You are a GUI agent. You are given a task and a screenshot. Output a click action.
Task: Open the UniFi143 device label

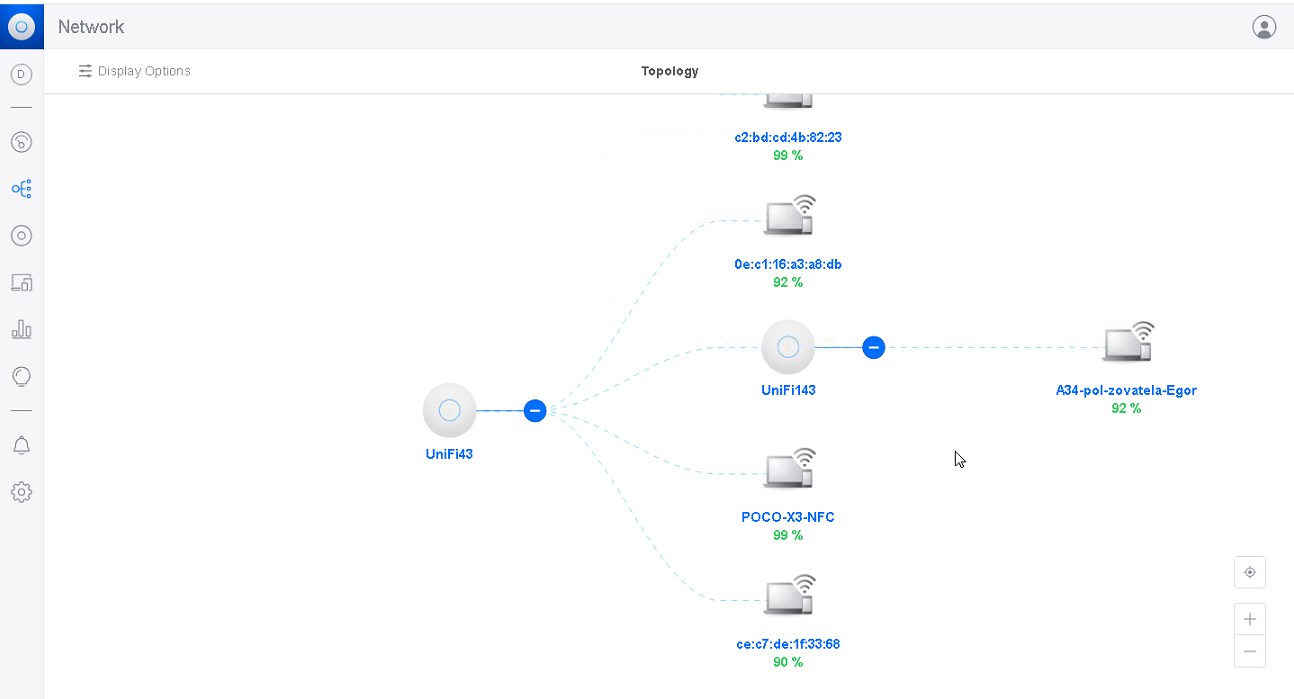788,390
